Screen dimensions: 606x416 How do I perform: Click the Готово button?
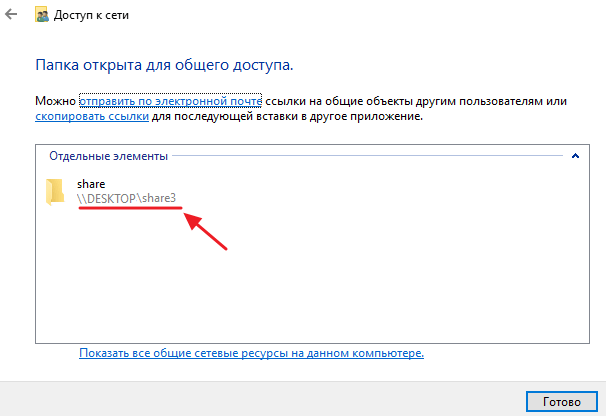(x=562, y=402)
